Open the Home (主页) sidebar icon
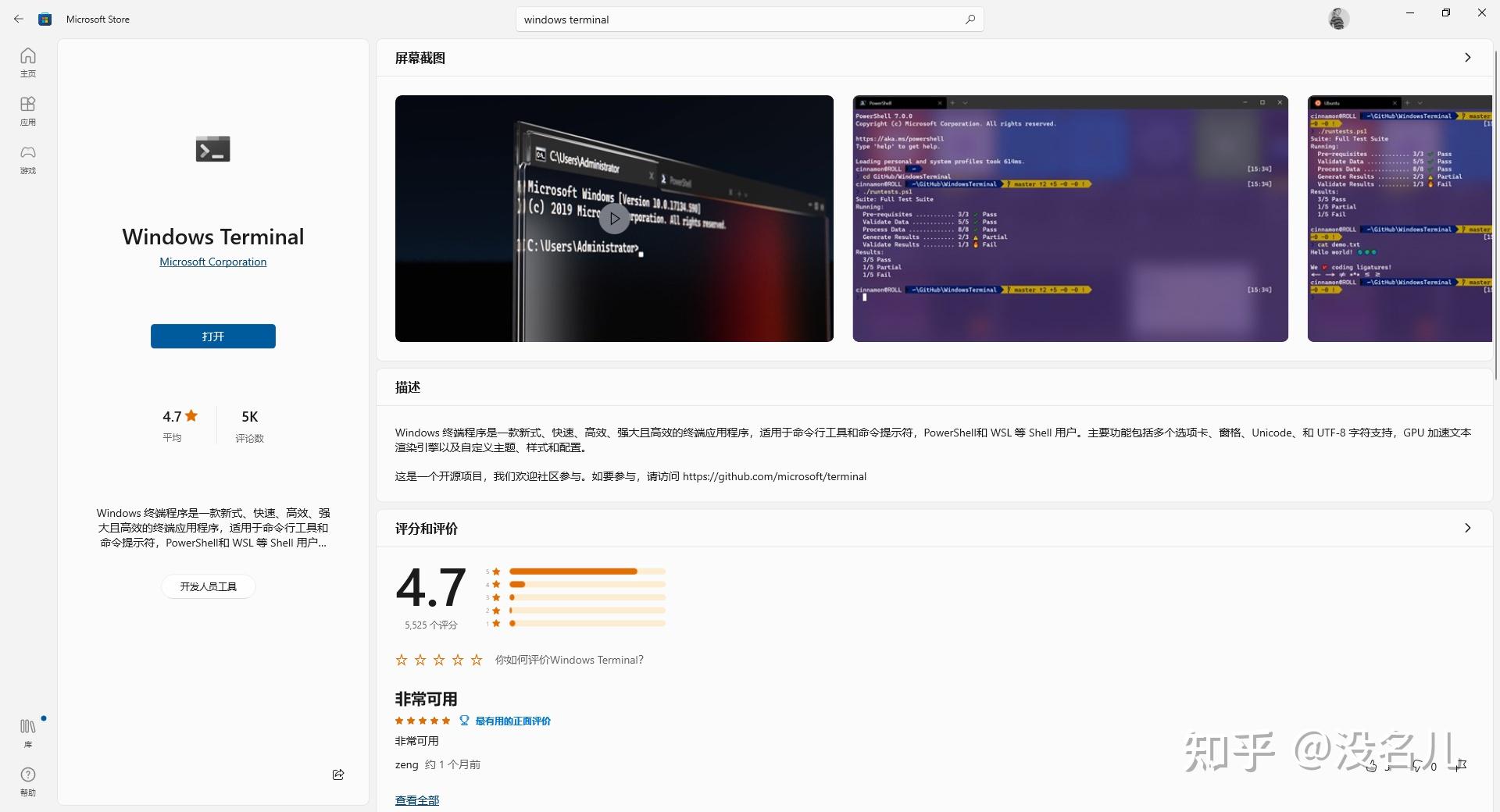 click(27, 61)
